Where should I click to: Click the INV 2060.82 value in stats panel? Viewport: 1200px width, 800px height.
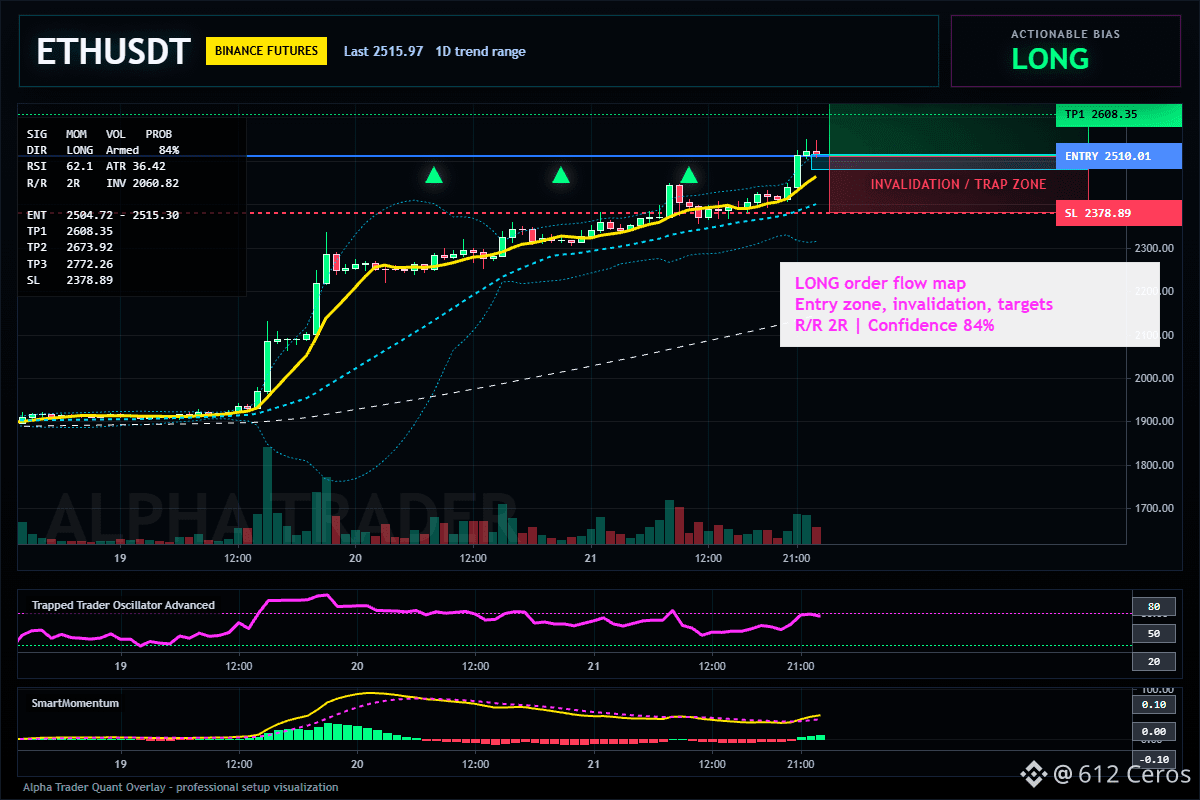tap(142, 183)
